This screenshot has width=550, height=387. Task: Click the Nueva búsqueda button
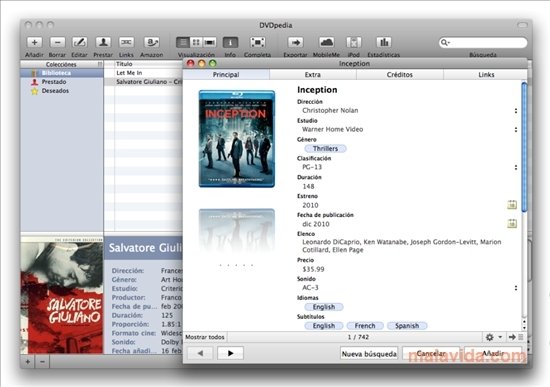(x=369, y=354)
